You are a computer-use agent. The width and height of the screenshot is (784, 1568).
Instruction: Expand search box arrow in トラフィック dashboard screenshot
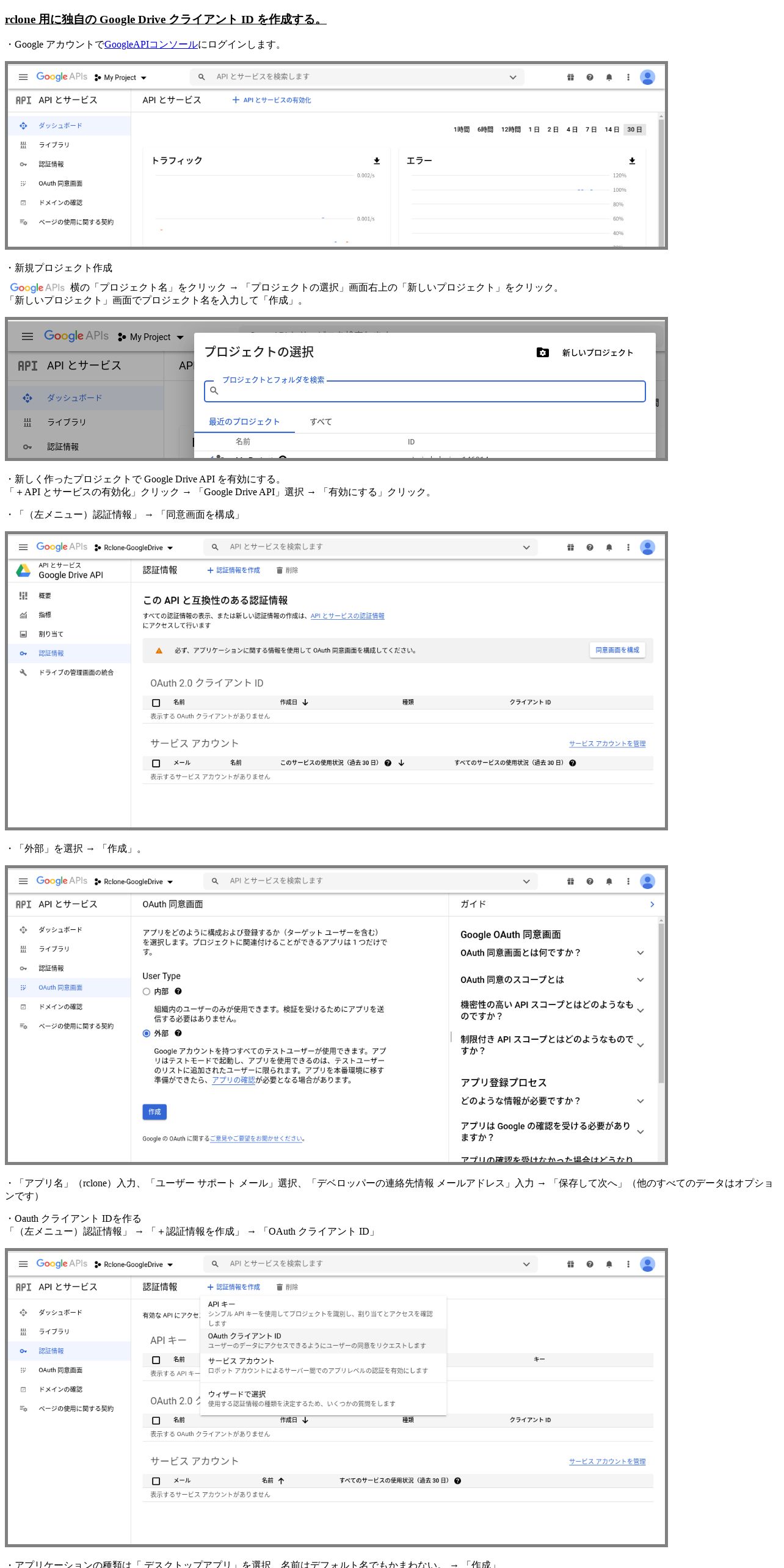pos(513,77)
